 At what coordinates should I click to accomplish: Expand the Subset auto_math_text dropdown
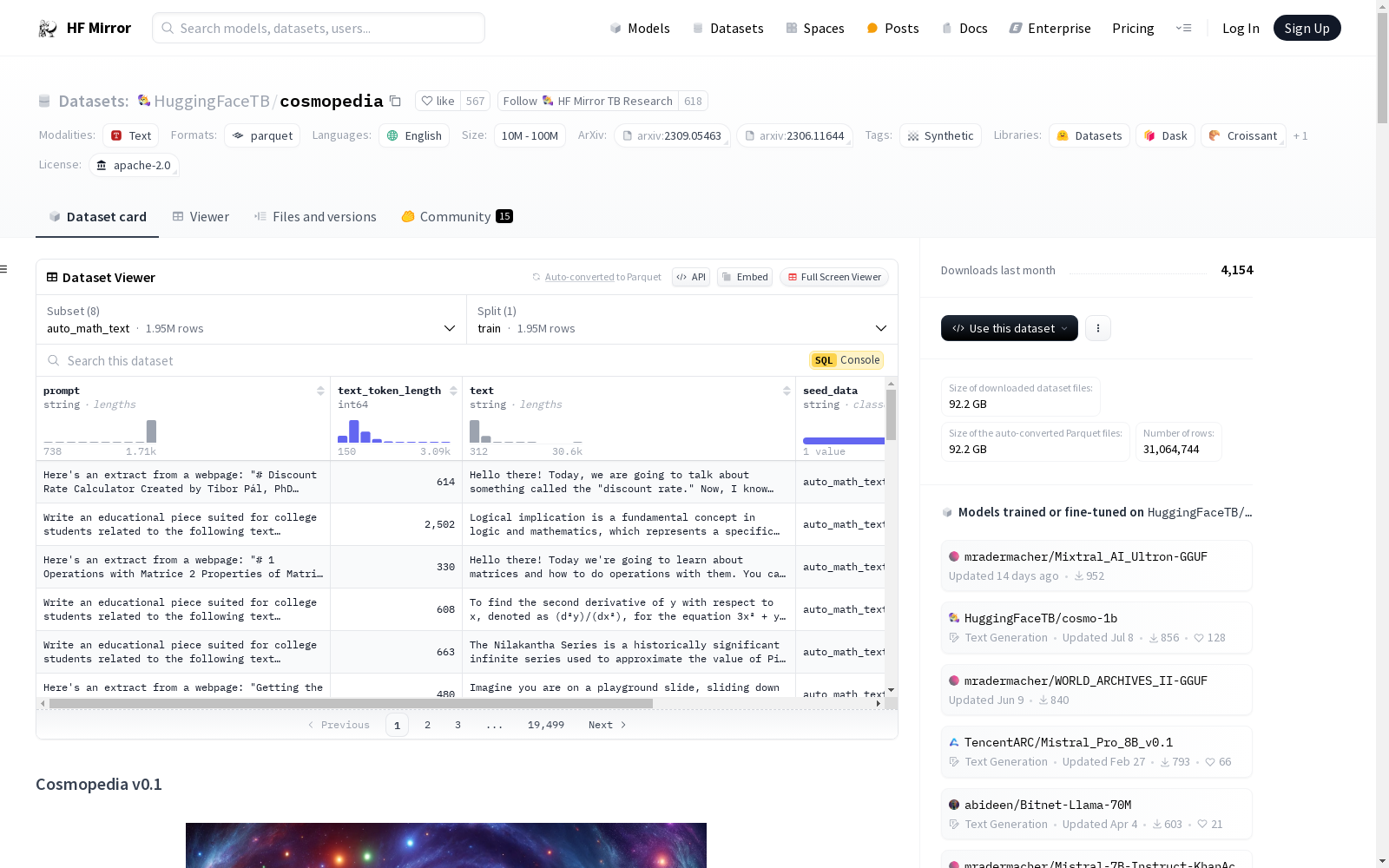pos(252,319)
